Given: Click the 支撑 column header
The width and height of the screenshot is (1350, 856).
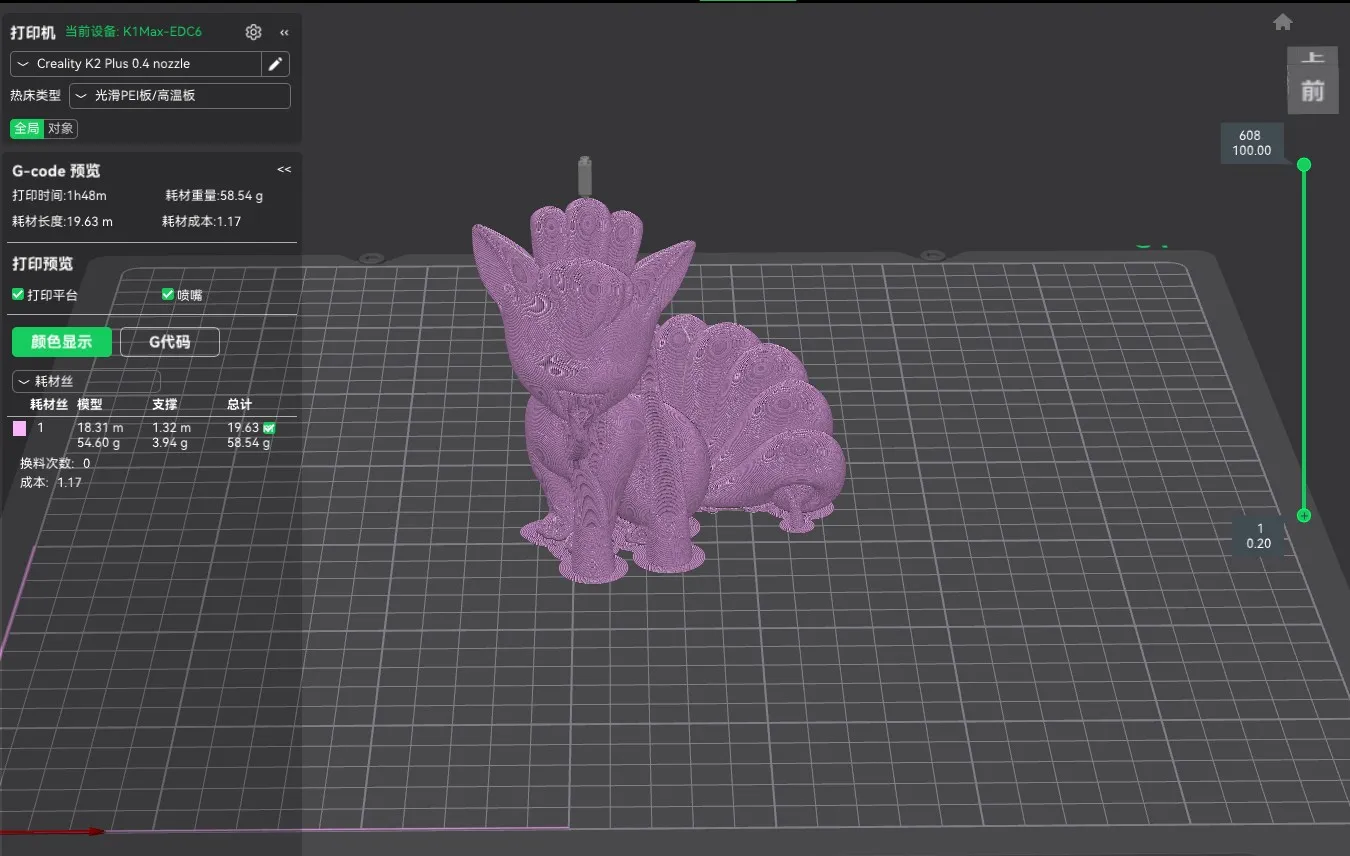Looking at the screenshot, I should coord(165,404).
